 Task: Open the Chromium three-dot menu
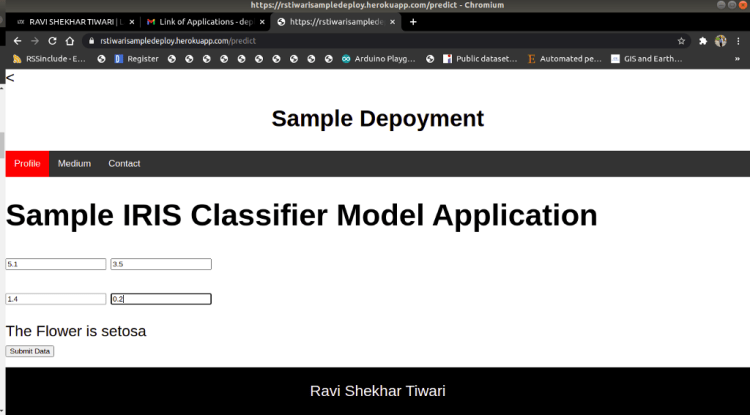click(739, 41)
